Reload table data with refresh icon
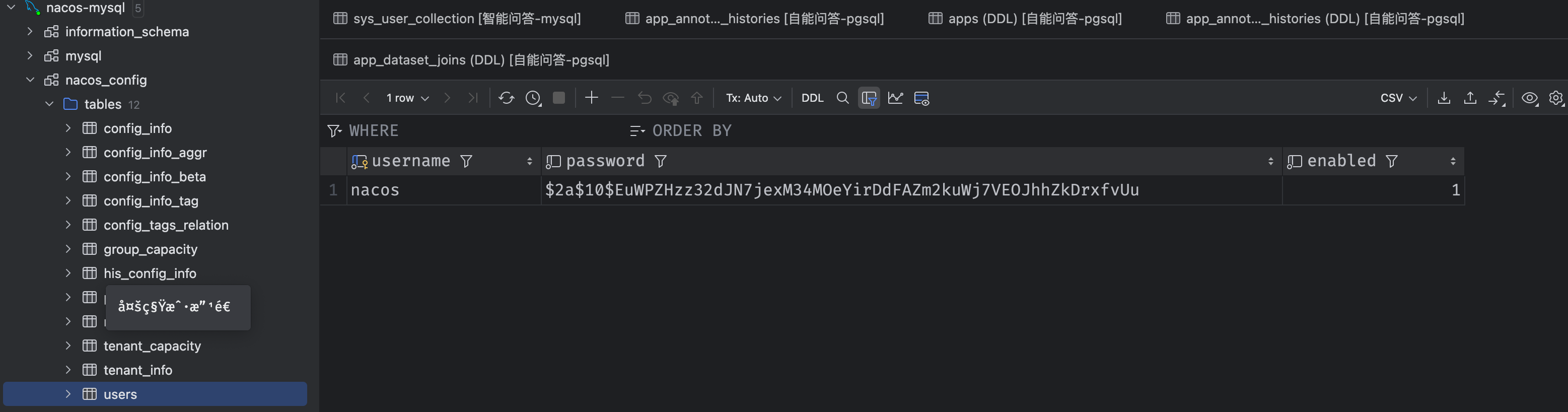The width and height of the screenshot is (1568, 412). pyautogui.click(x=507, y=98)
